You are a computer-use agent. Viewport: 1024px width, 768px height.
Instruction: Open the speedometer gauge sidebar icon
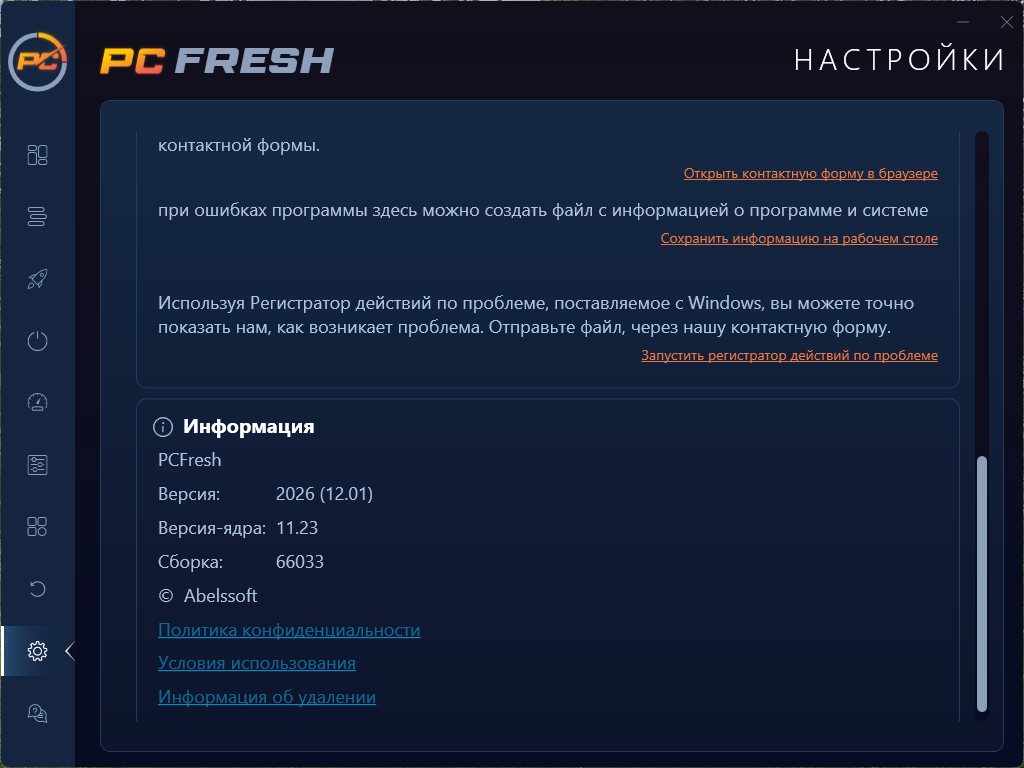(x=37, y=402)
